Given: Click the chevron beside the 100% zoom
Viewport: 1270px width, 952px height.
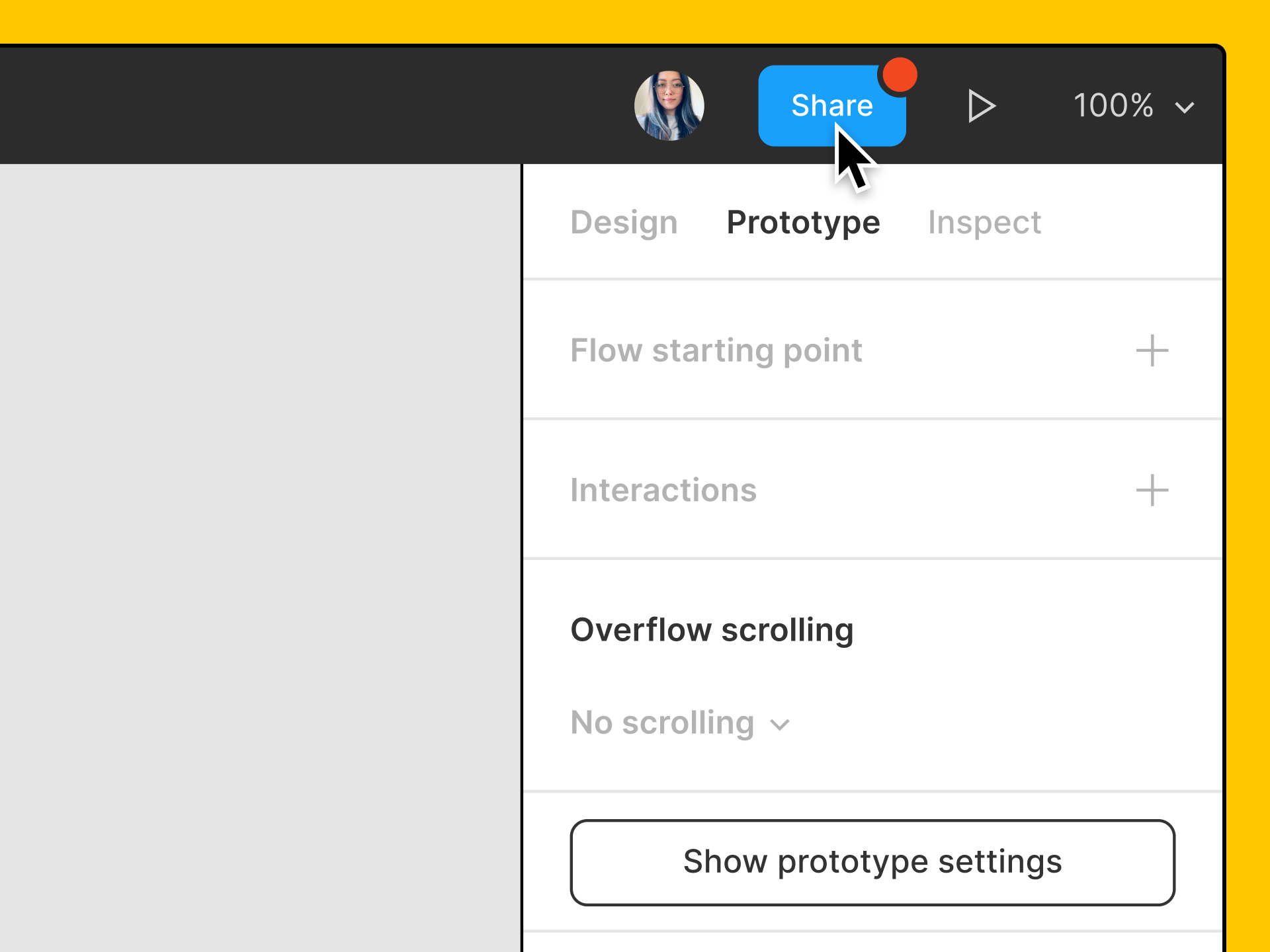Looking at the screenshot, I should 1184,107.
